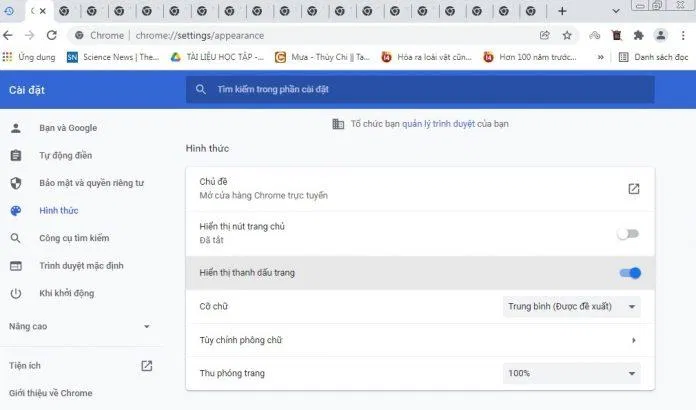Open the Cỡ chữ font size dropdown
The width and height of the screenshot is (696, 410).
(x=571, y=306)
